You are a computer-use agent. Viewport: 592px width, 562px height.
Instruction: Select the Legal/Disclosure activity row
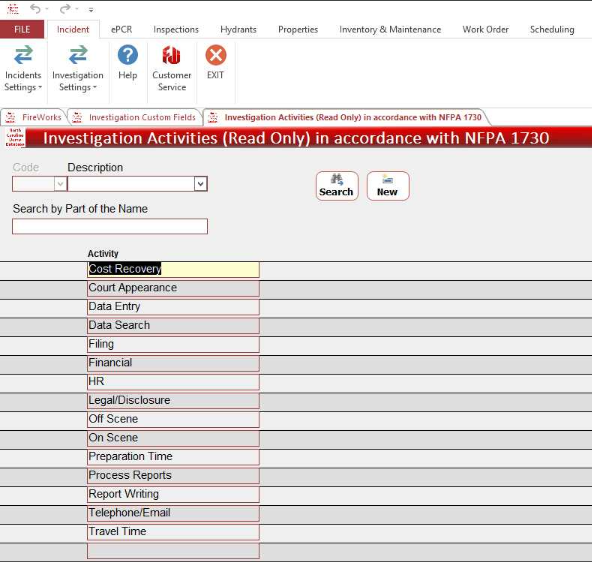tap(173, 401)
